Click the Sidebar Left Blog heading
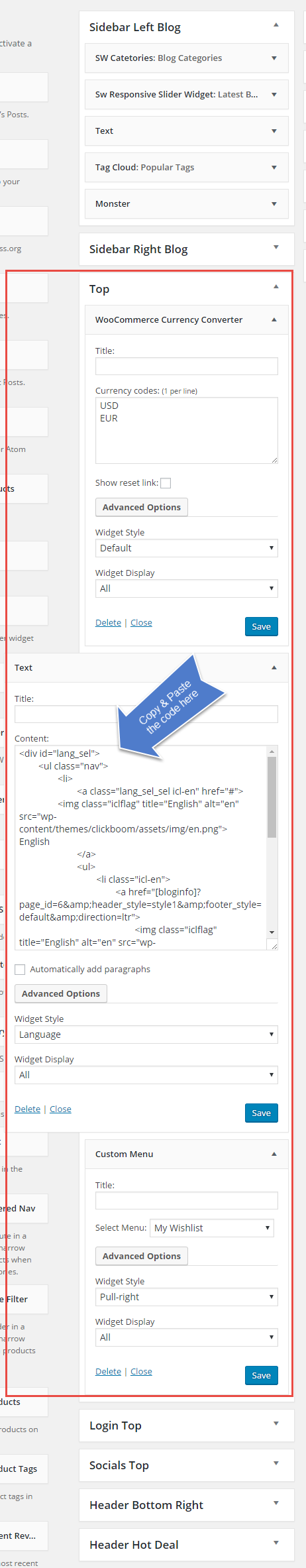Viewport: 306px width, 1568px height. 135,27
